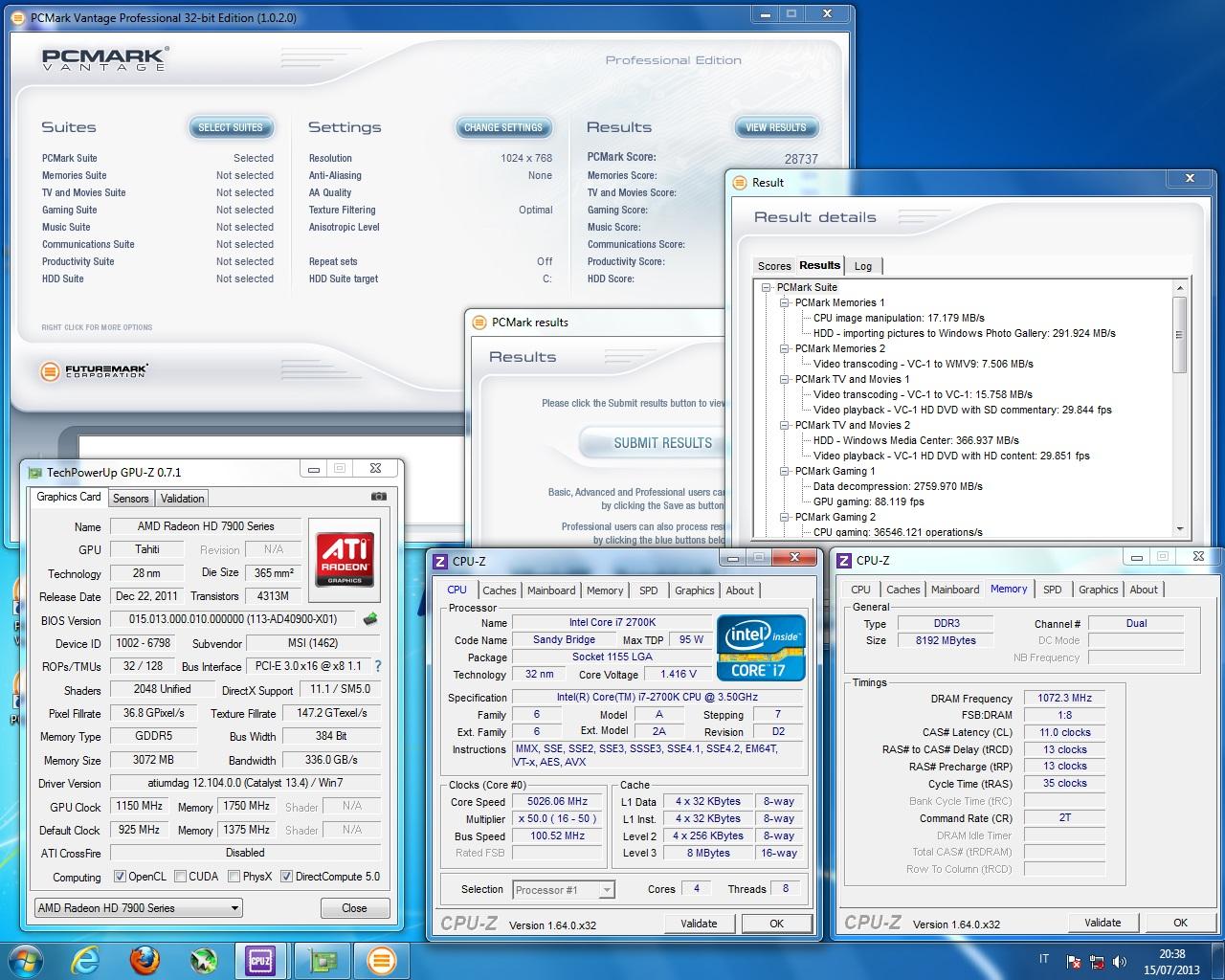Open network status icon in system tray
Viewport: 1225px width, 980px height.
[1097, 962]
